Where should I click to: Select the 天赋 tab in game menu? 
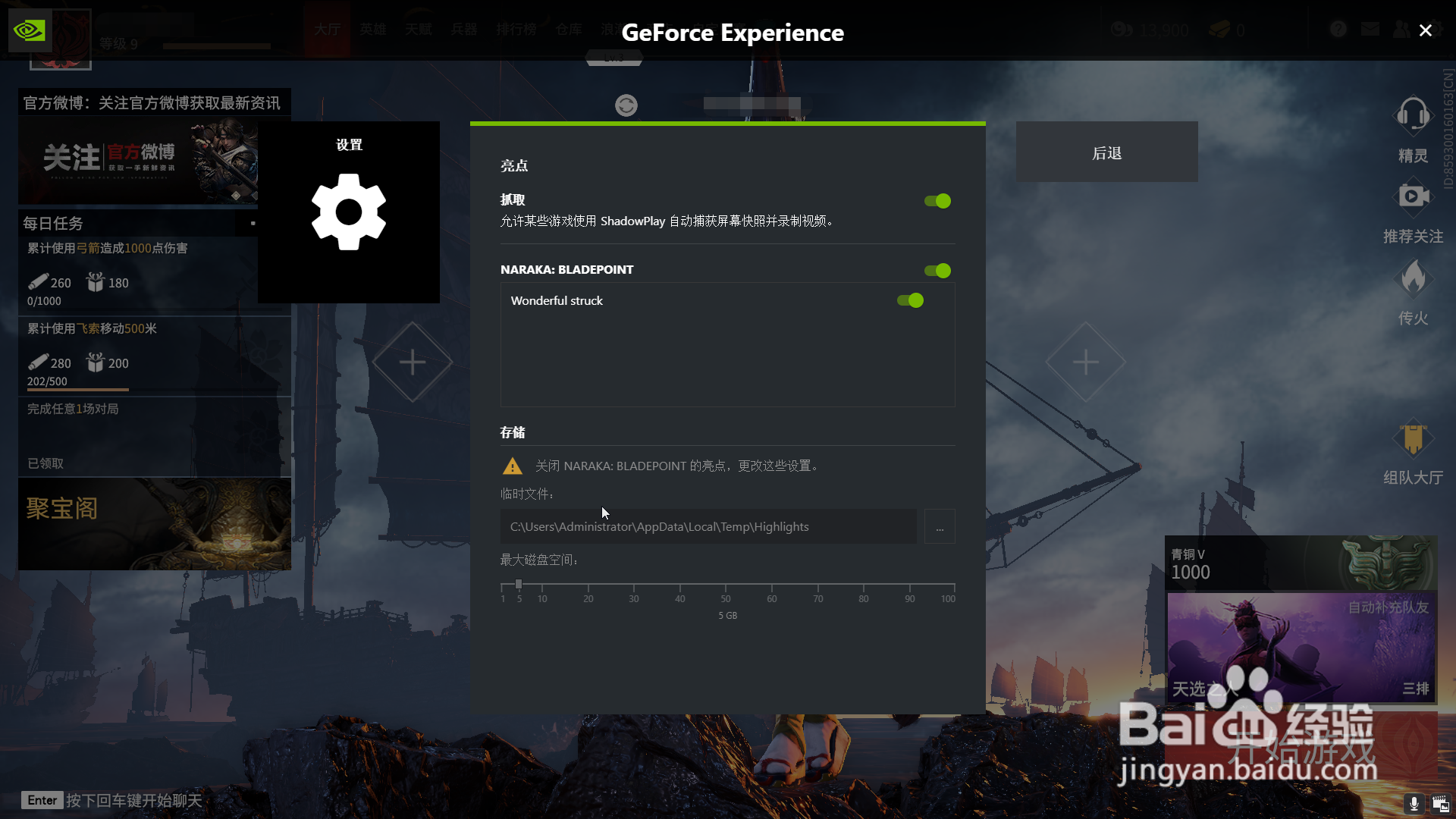tap(419, 30)
